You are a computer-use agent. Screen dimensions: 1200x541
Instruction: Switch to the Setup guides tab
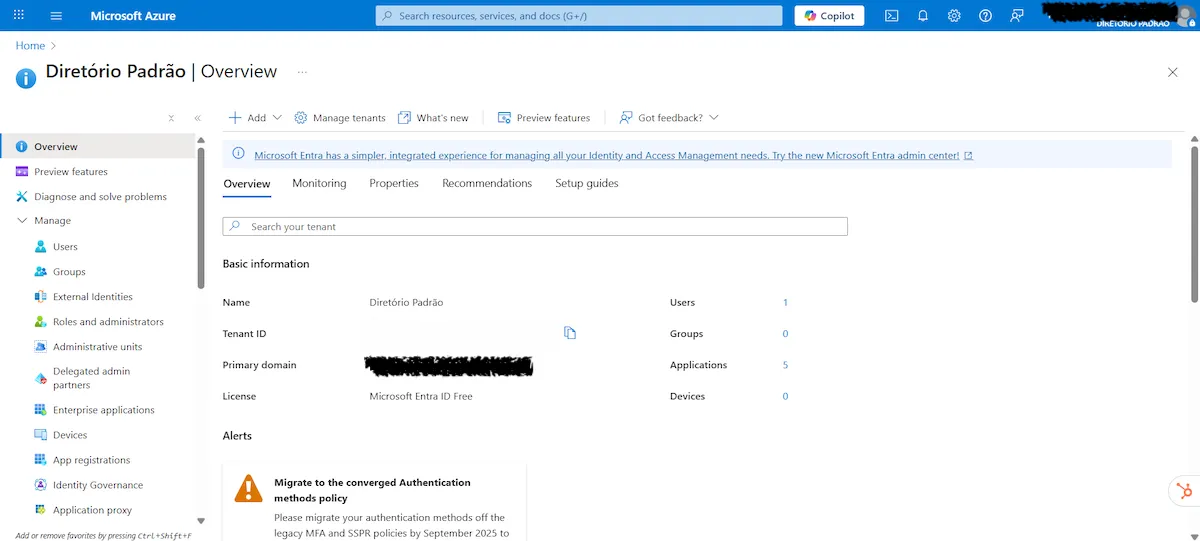click(x=587, y=183)
